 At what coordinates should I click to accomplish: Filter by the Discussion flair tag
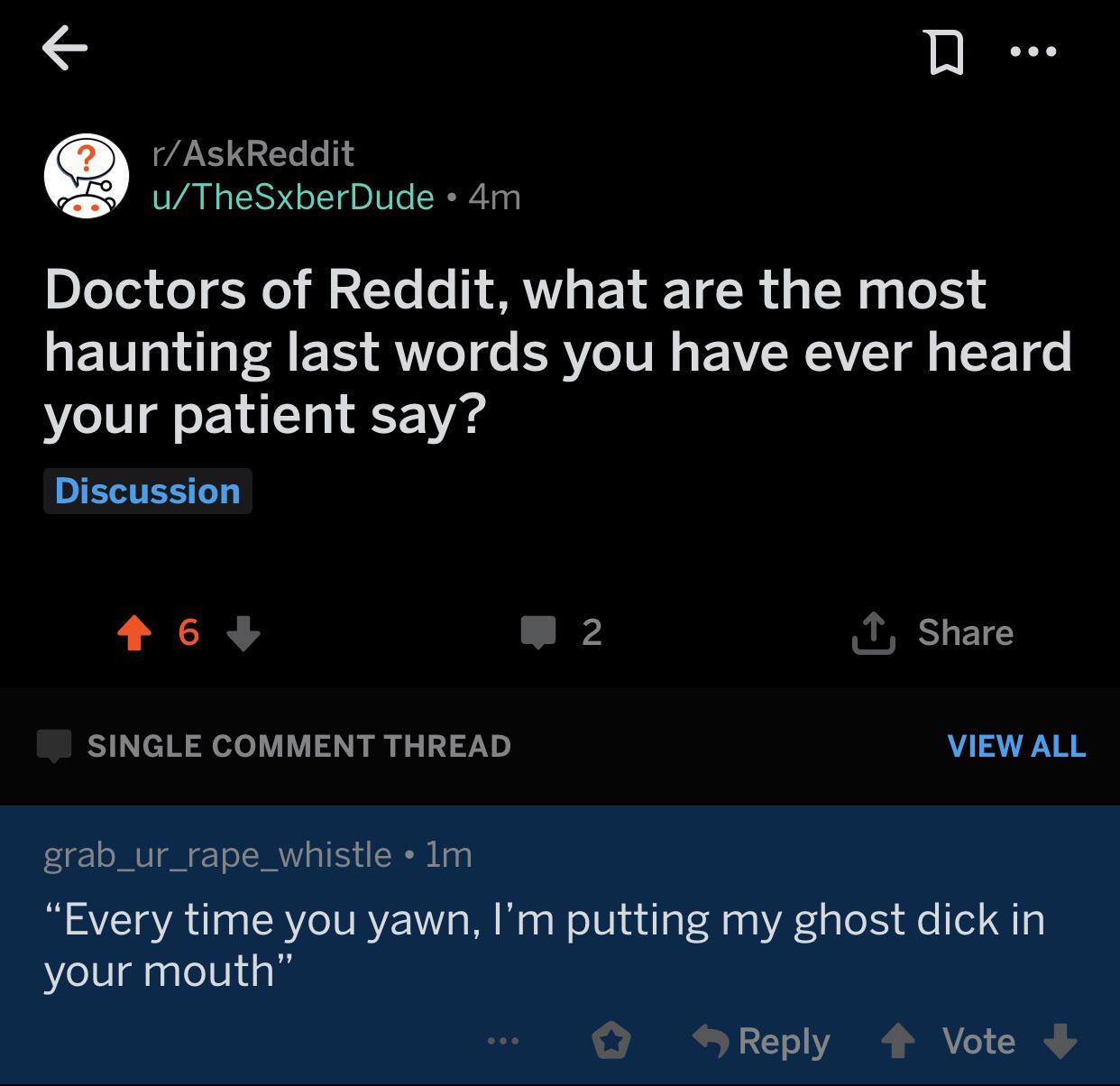pyautogui.click(x=148, y=492)
